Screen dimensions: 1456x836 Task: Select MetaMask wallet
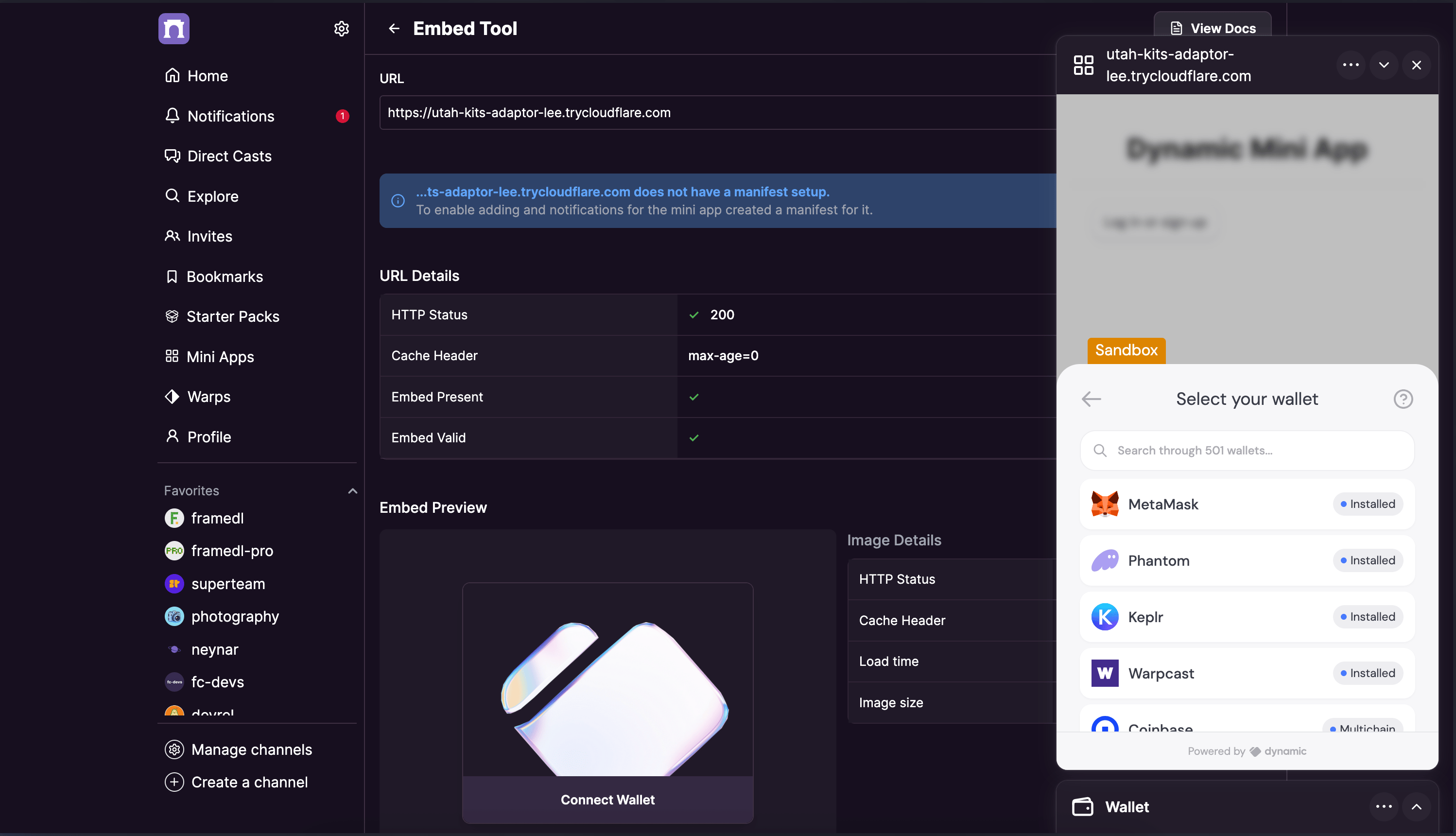[1247, 504]
